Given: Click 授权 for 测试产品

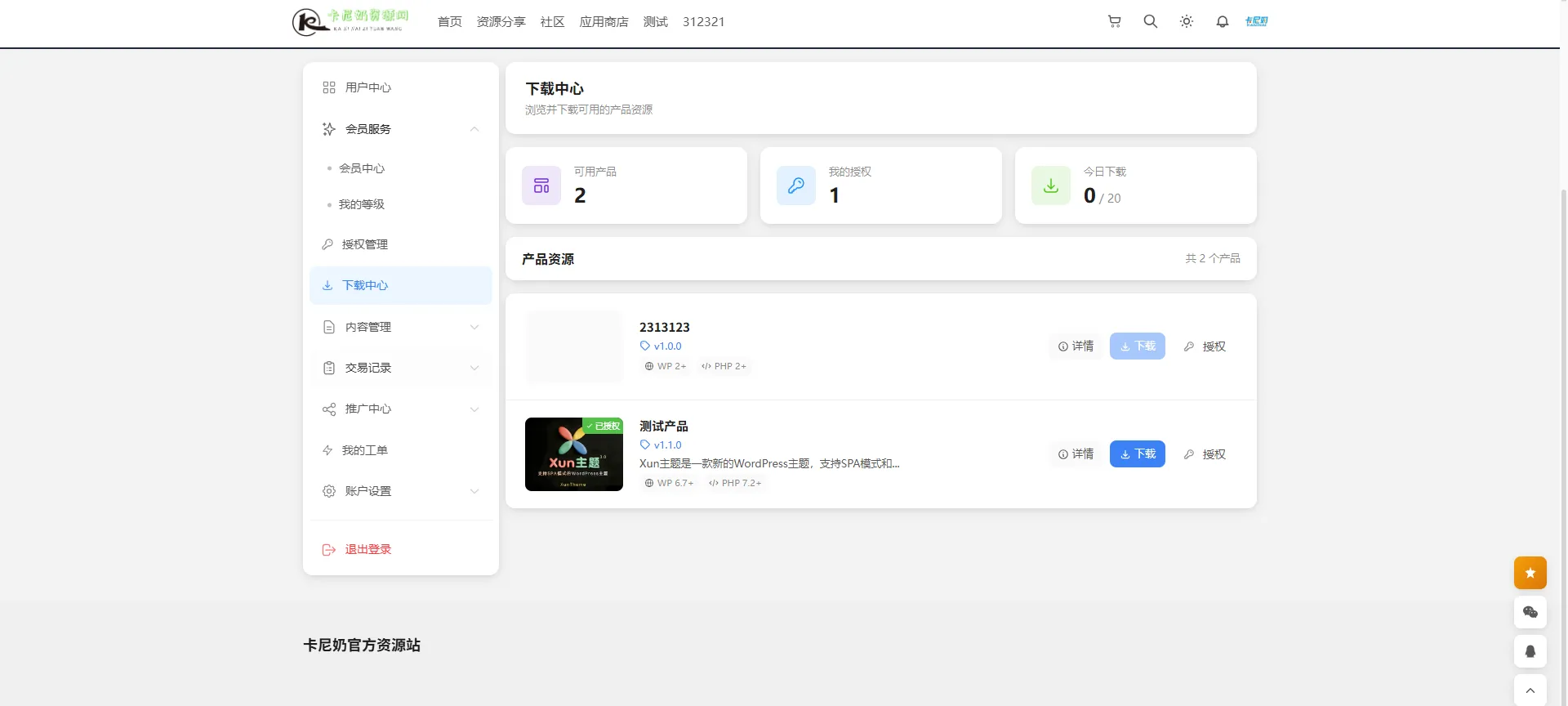Looking at the screenshot, I should (1205, 454).
